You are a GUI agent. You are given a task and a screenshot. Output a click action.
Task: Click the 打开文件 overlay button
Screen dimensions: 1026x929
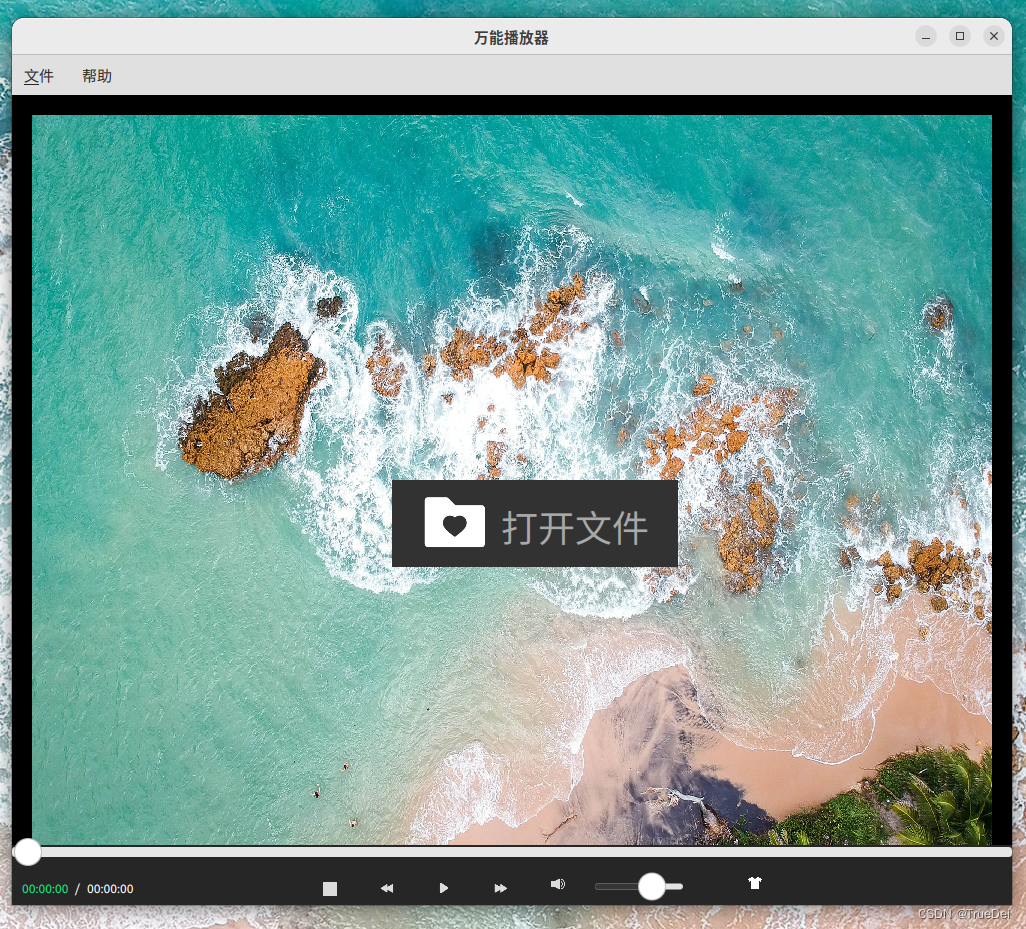tap(534, 523)
